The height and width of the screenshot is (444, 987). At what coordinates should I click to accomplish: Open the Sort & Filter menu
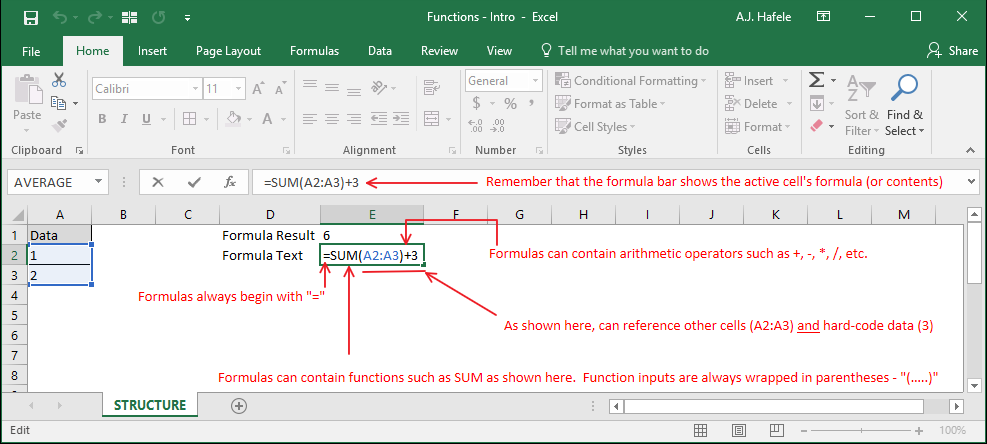862,105
